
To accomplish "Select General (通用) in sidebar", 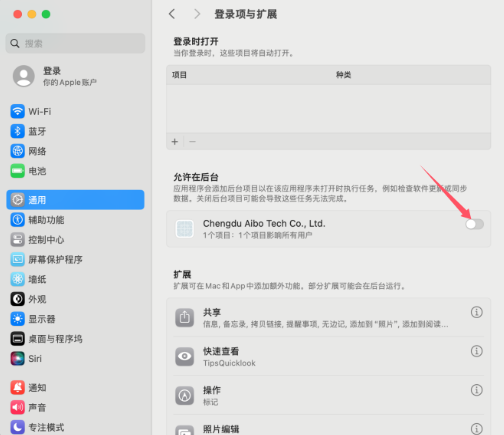I will [x=75, y=200].
